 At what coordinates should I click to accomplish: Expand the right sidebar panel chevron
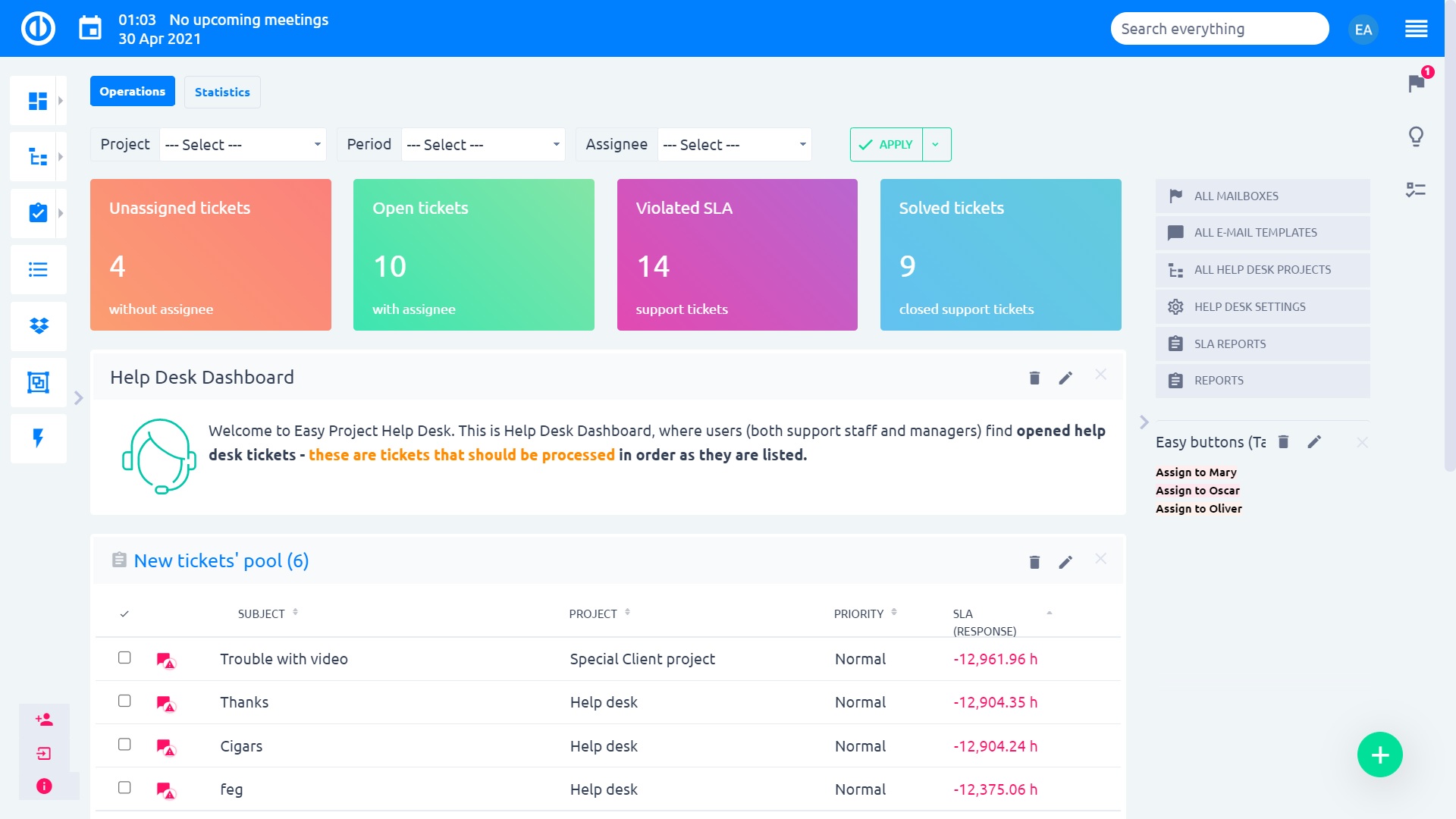pyautogui.click(x=1144, y=422)
